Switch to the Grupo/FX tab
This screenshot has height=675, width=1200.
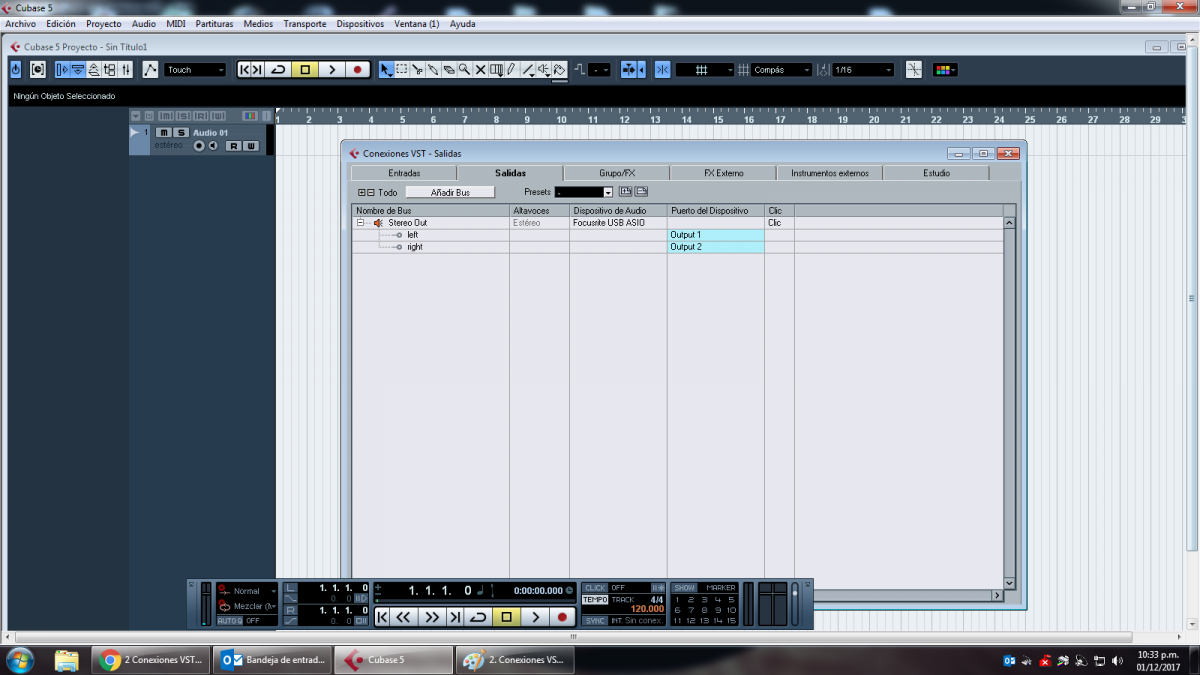617,173
